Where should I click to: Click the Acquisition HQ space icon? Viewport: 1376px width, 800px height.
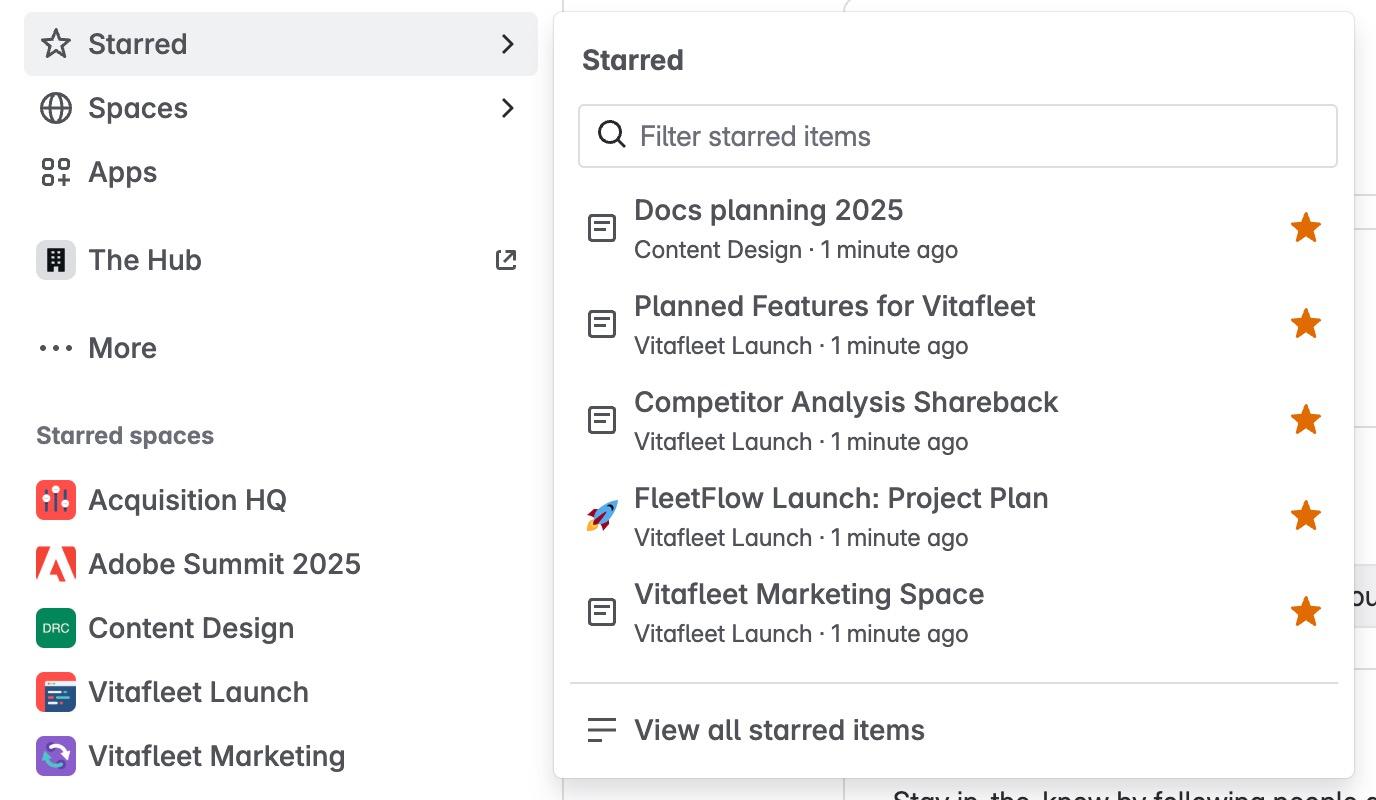(x=55, y=500)
